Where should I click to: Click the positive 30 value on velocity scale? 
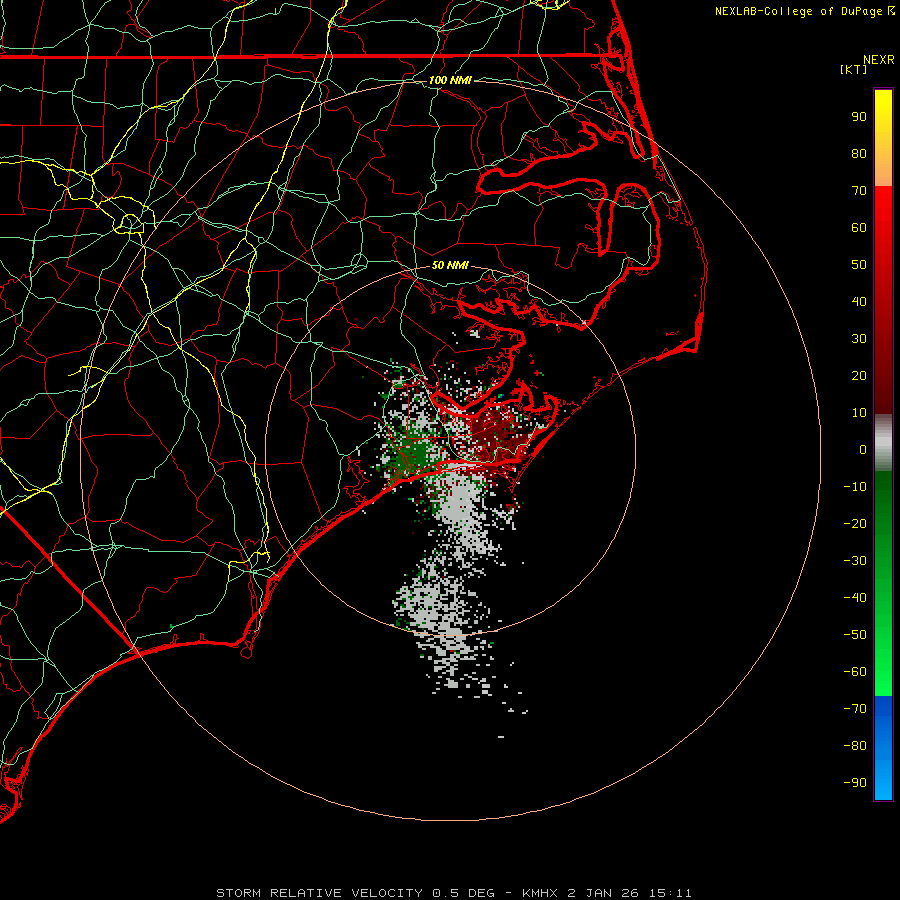click(859, 339)
